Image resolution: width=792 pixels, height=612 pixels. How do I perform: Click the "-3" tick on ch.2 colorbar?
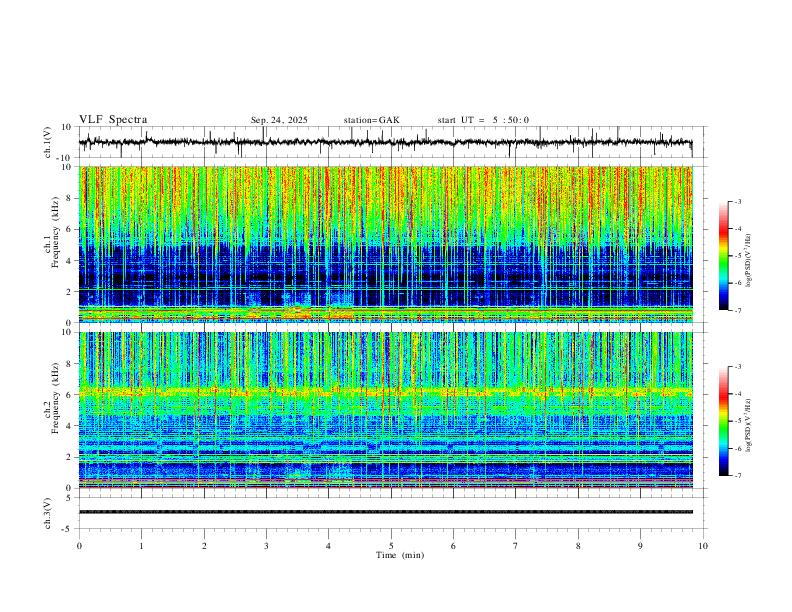pos(738,367)
